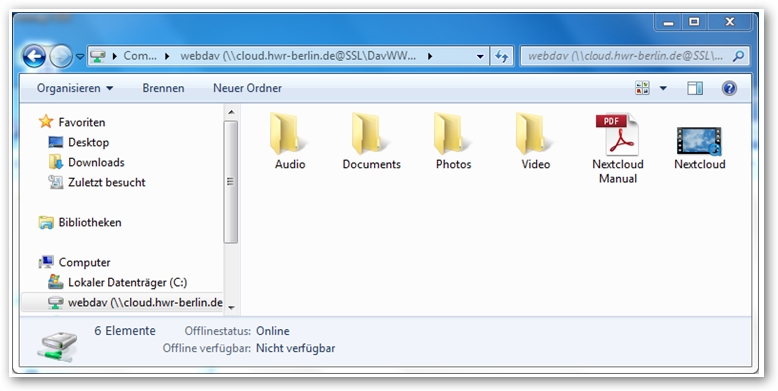
Task: Click the Lokaler Datenträger drive icon
Action: pos(56,282)
